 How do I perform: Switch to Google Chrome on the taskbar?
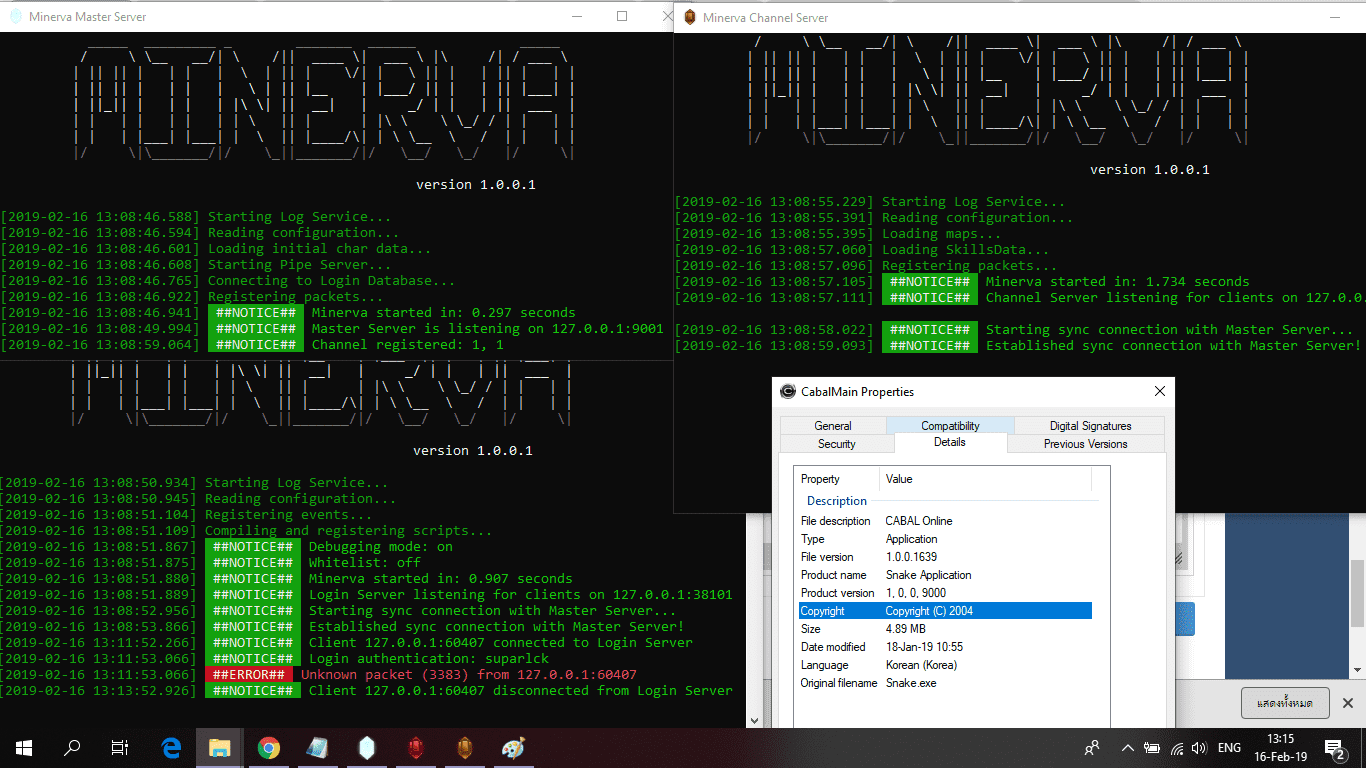pyautogui.click(x=268, y=747)
